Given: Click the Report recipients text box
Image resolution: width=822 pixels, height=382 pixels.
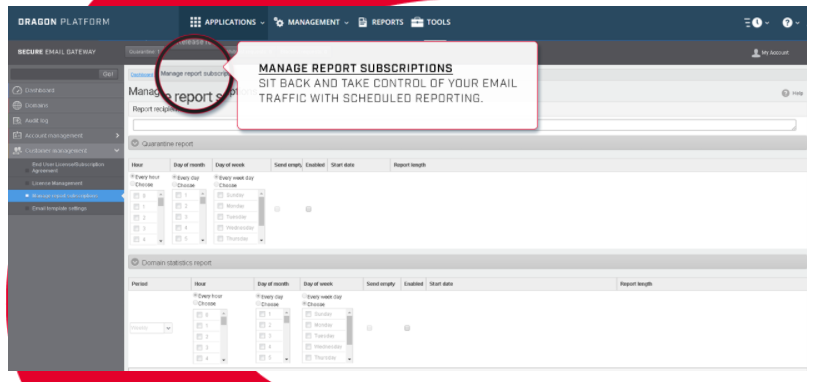Looking at the screenshot, I should pyautogui.click(x=464, y=125).
